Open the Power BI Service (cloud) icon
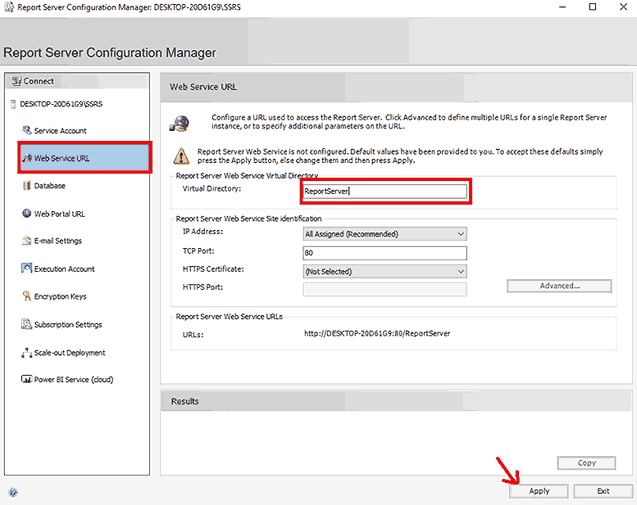This screenshot has width=637, height=505. pos(26,380)
